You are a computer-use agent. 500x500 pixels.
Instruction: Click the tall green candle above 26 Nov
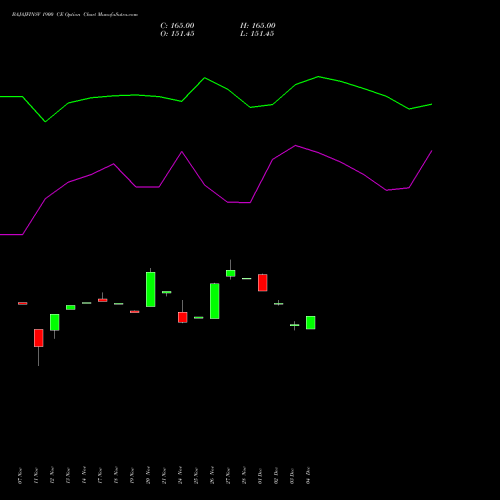[215, 301]
